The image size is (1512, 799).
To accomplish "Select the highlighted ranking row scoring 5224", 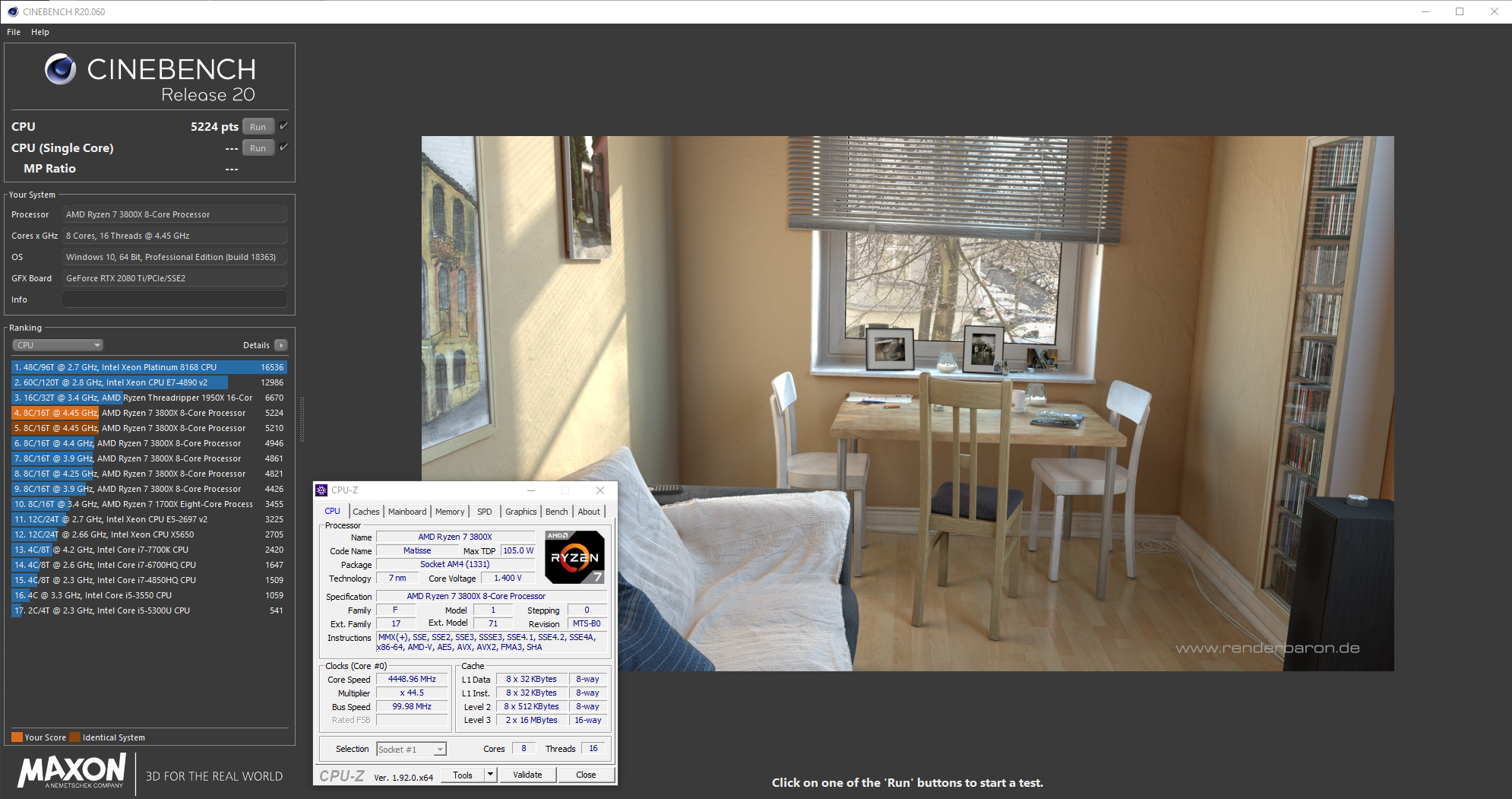I will [x=150, y=413].
